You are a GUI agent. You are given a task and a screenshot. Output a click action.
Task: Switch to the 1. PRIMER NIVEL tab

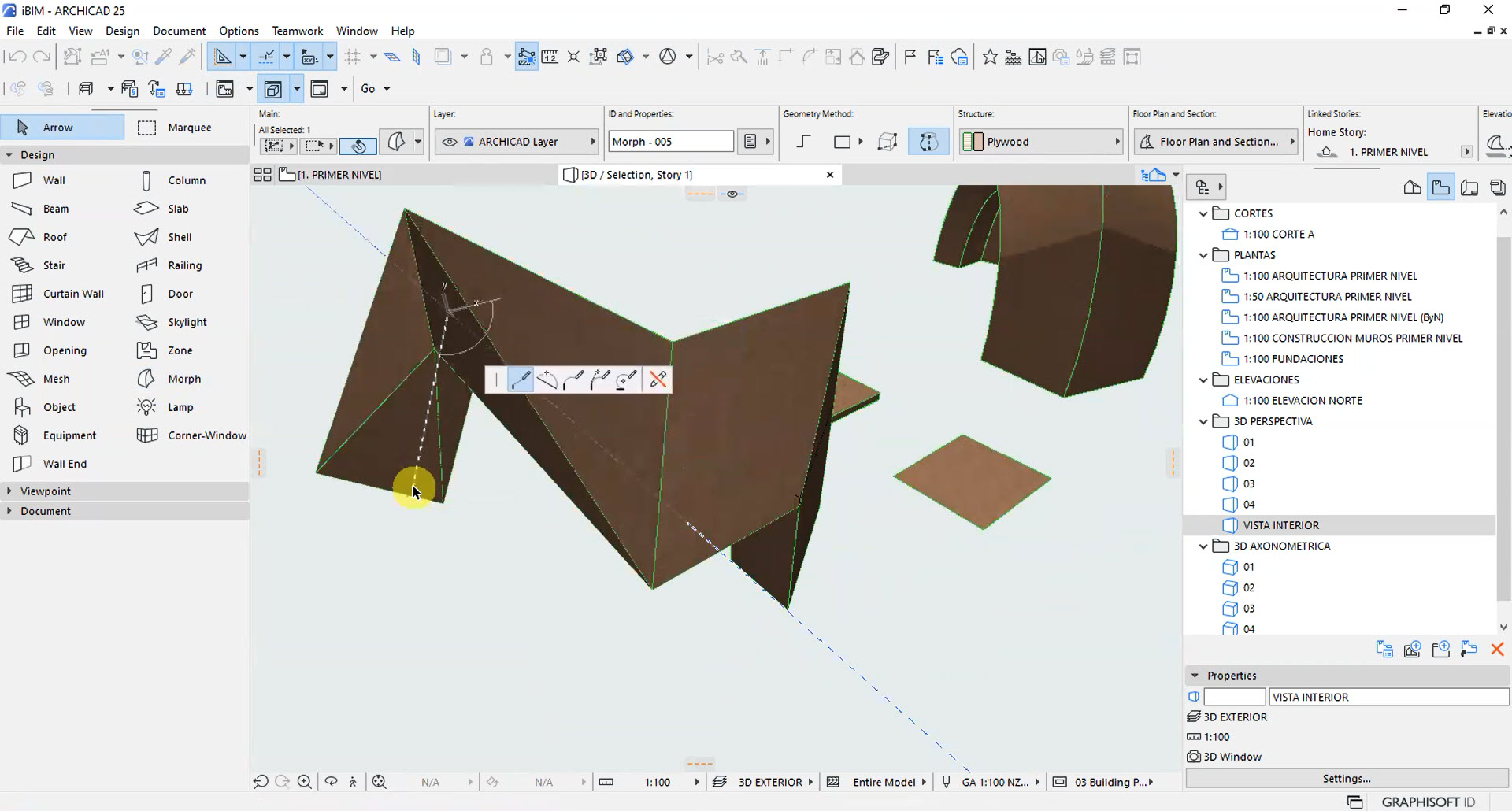coord(339,175)
